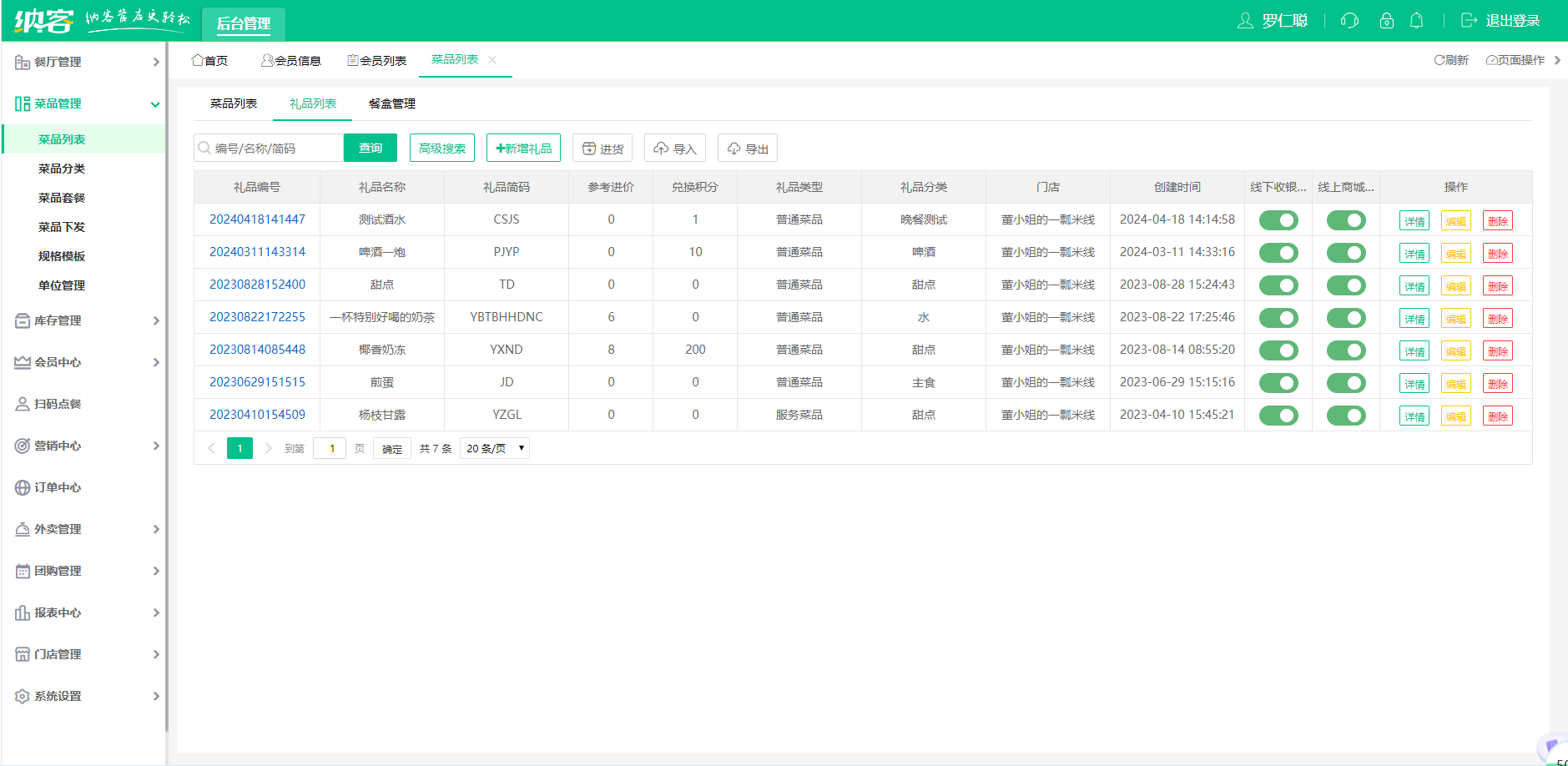Open gift link 20230814085448
Viewport: 1568px width, 766px height.
click(x=257, y=350)
